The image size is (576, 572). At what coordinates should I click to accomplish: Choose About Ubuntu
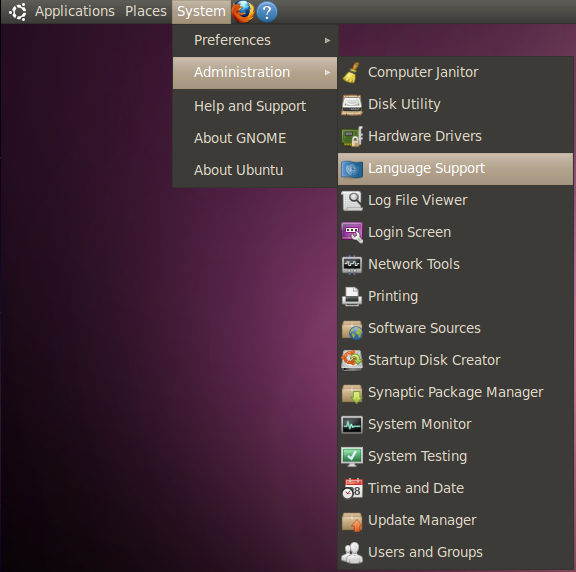[x=255, y=170]
